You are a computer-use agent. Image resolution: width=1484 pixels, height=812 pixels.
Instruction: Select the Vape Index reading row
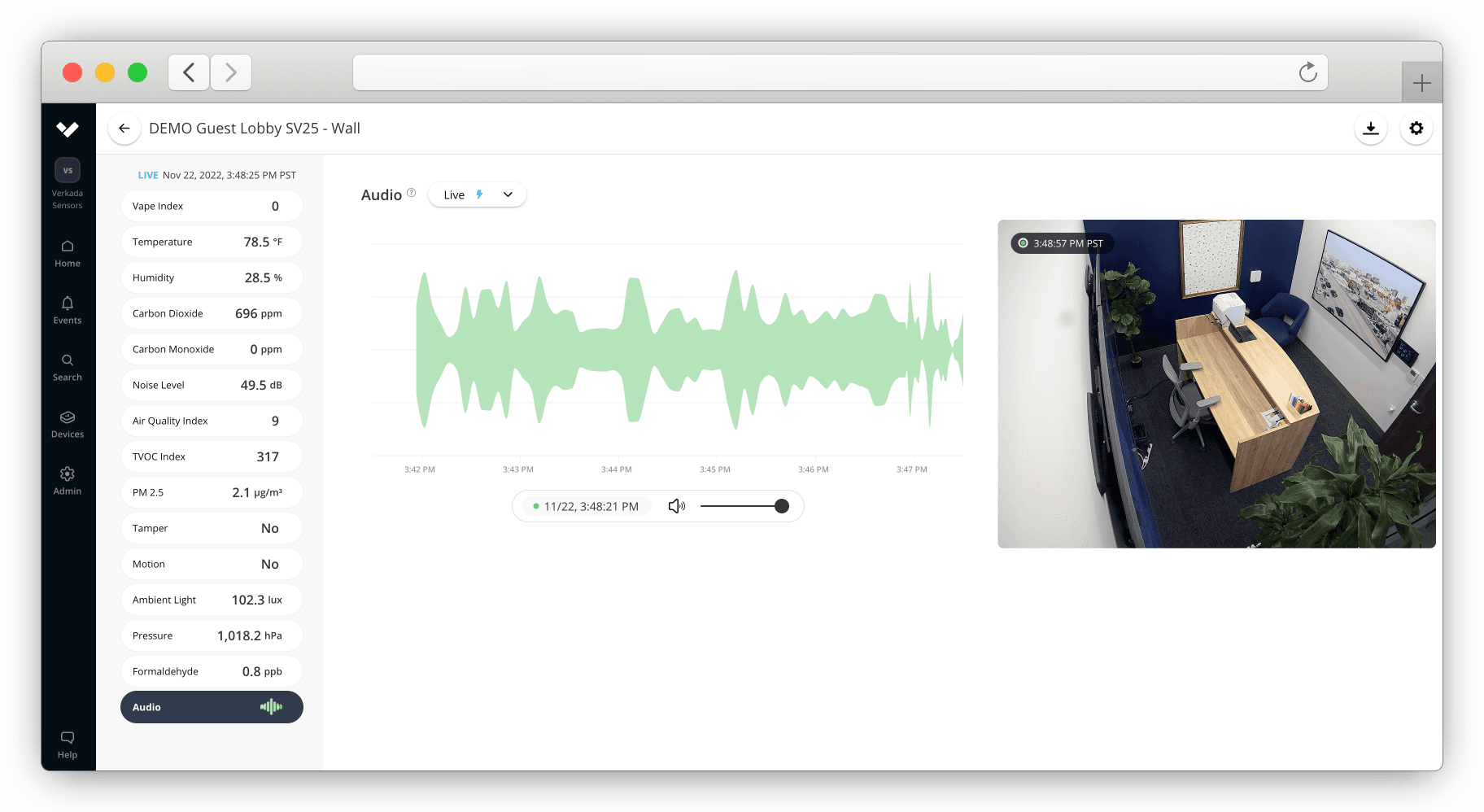[212, 206]
